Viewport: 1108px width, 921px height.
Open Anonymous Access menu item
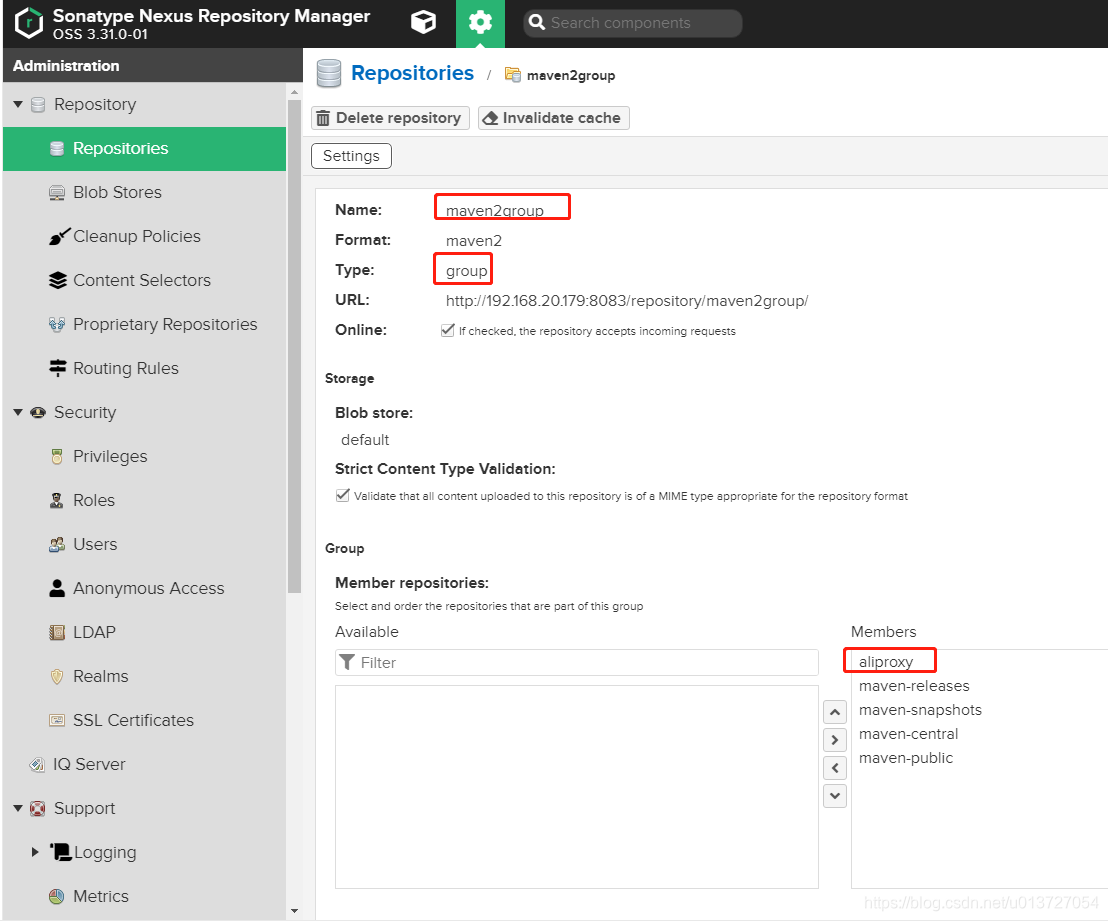pos(144,589)
